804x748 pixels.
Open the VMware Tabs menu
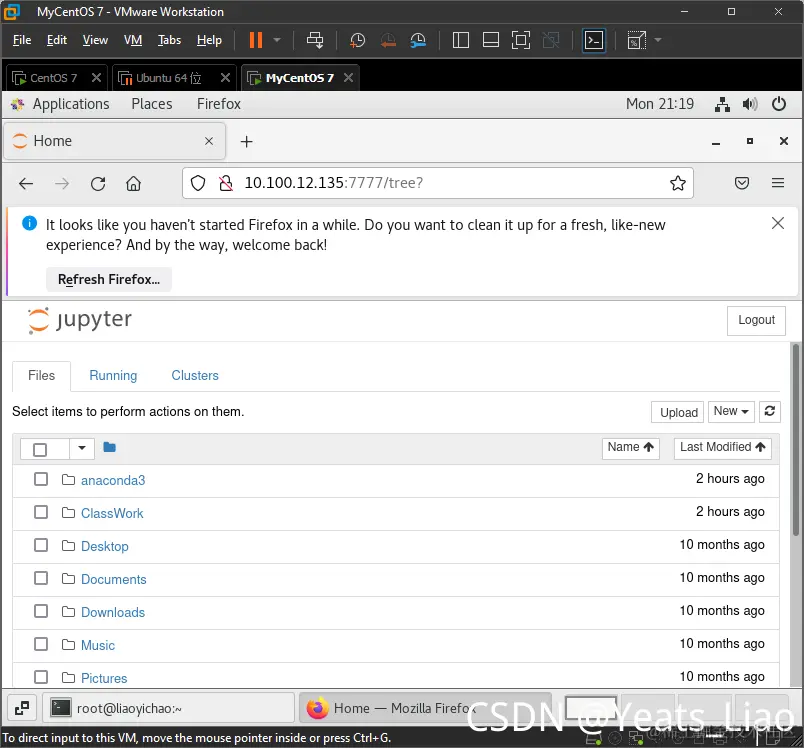coord(169,40)
